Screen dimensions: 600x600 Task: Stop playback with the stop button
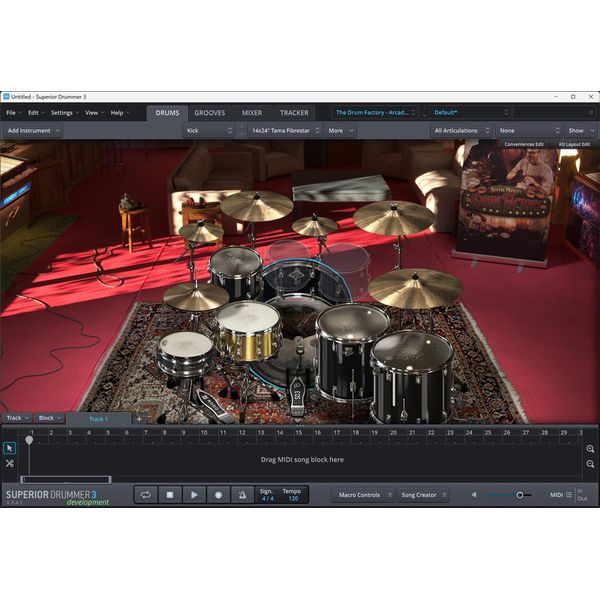click(x=170, y=495)
